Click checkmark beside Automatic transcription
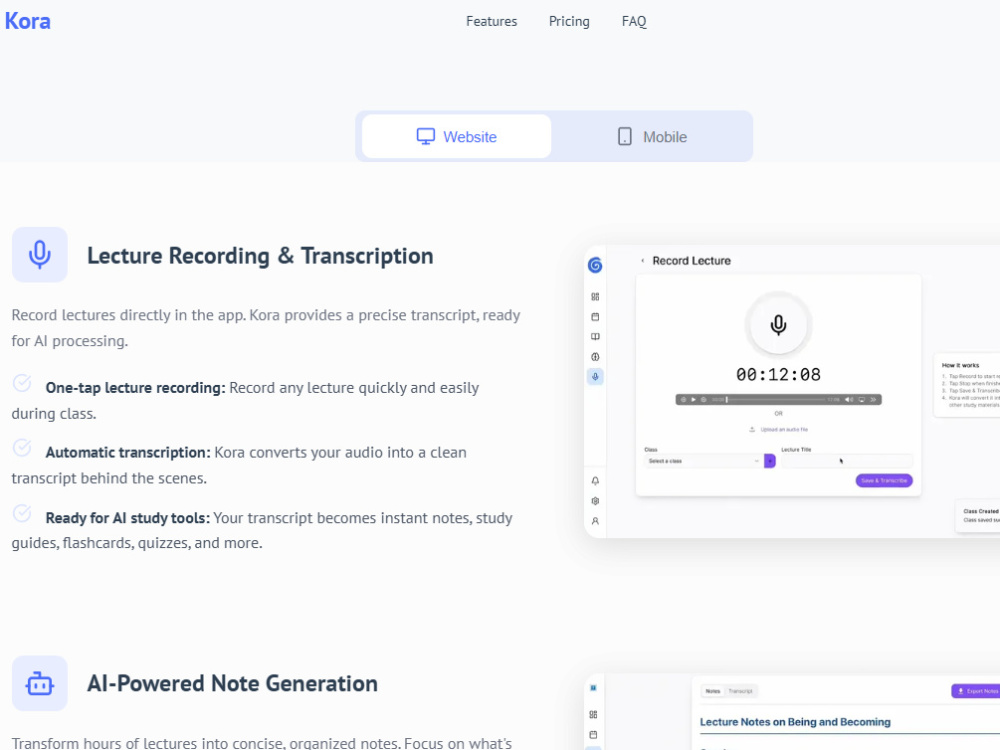Screen dimensions: 1000x750 [x=22, y=448]
